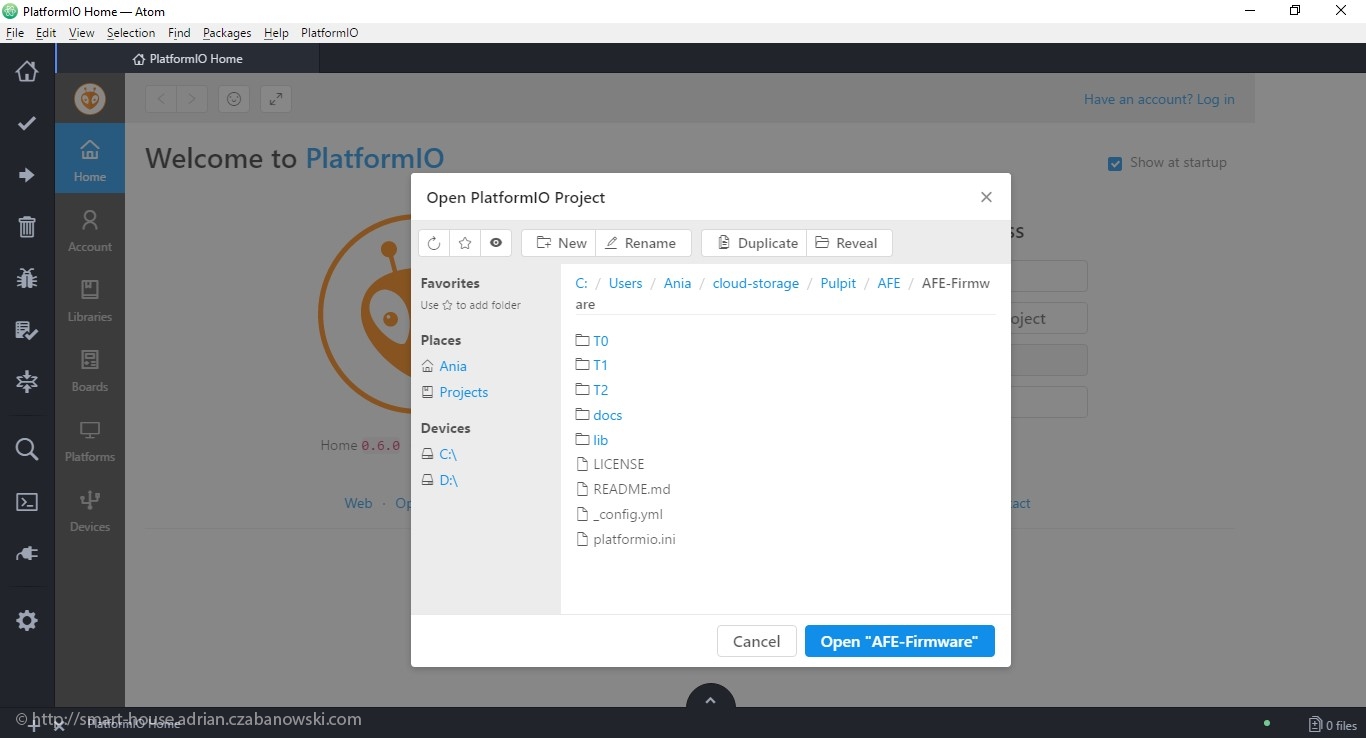The width and height of the screenshot is (1366, 738).
Task: Open the PlatformIO menu
Action: click(x=330, y=33)
